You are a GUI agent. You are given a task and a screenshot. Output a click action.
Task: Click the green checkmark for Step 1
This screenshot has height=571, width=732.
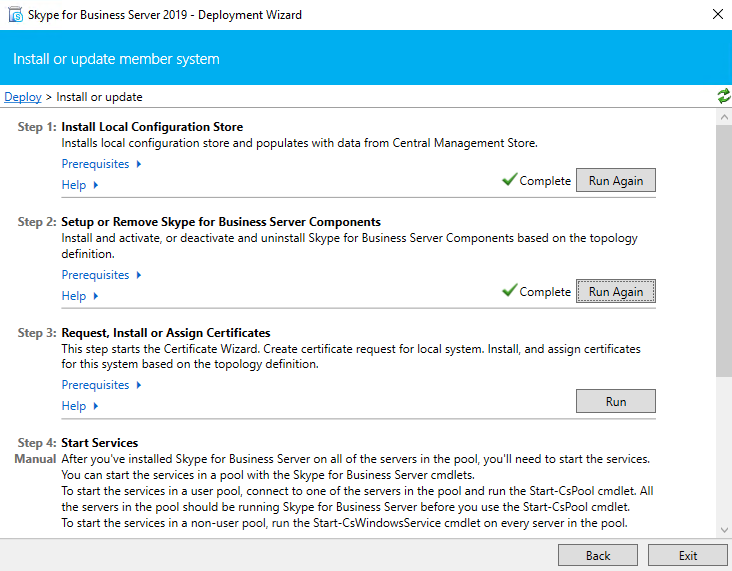click(x=509, y=180)
